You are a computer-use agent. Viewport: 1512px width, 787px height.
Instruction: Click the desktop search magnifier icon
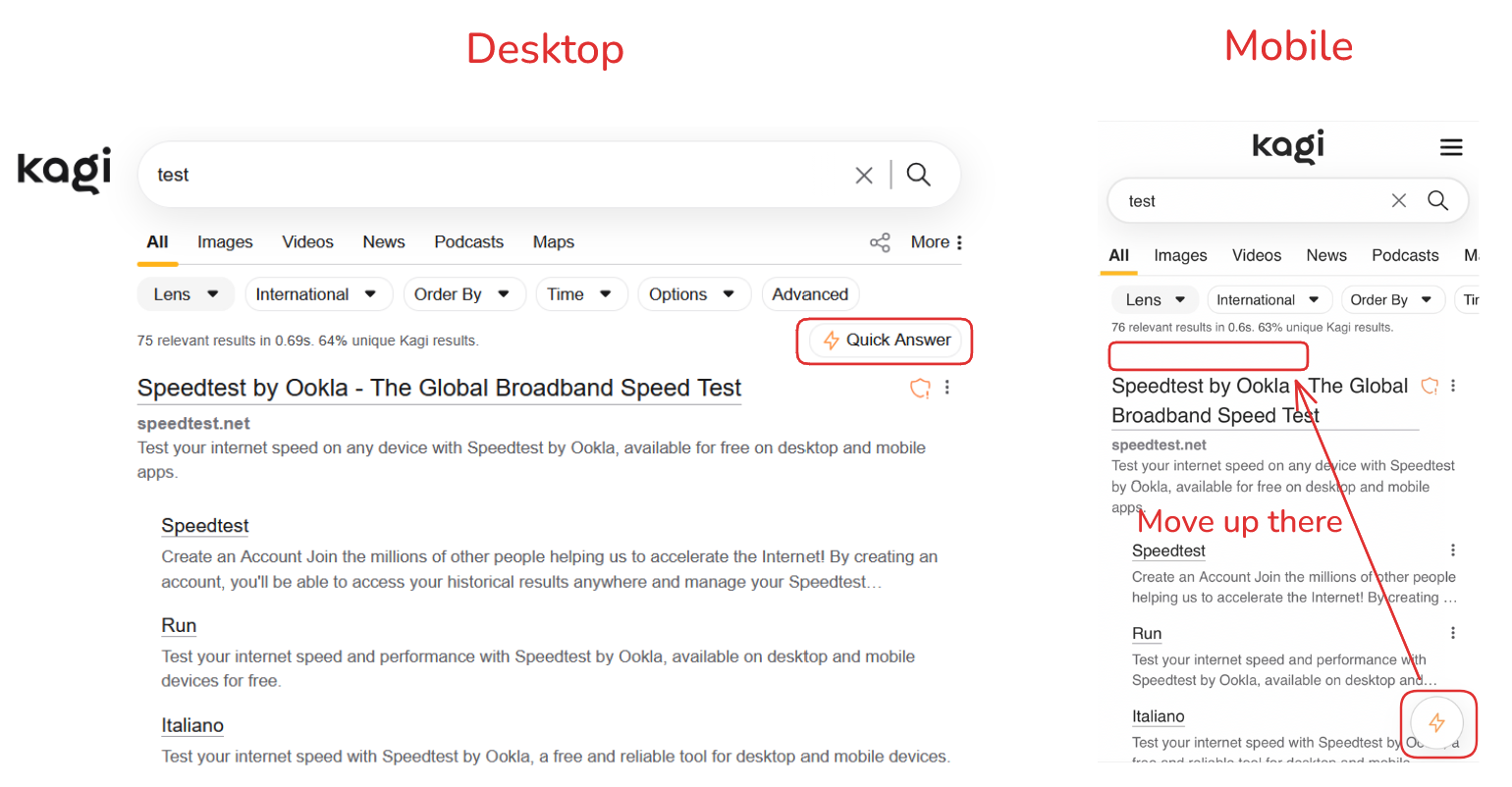coord(918,175)
